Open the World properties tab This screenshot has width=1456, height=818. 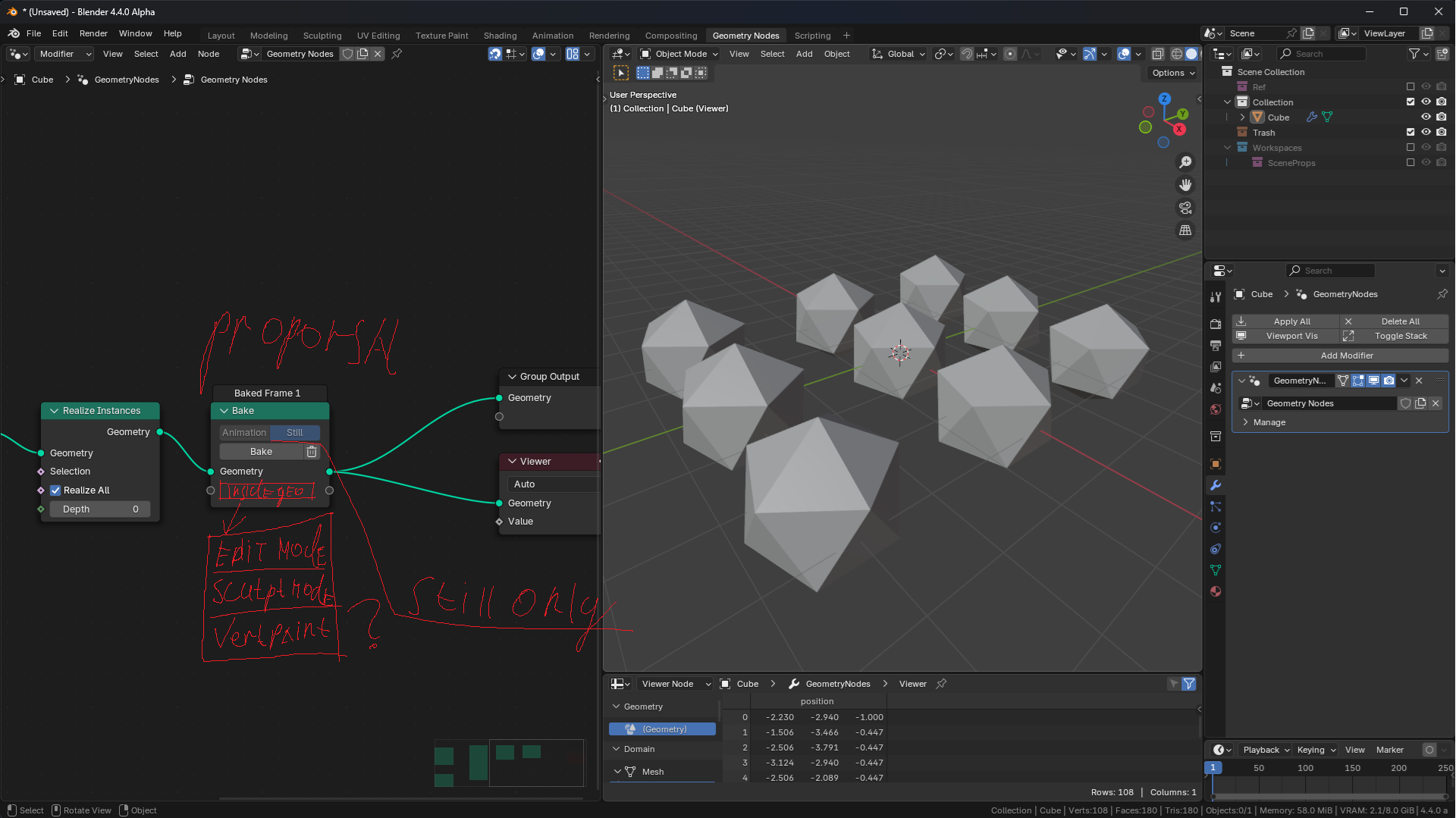tap(1216, 409)
